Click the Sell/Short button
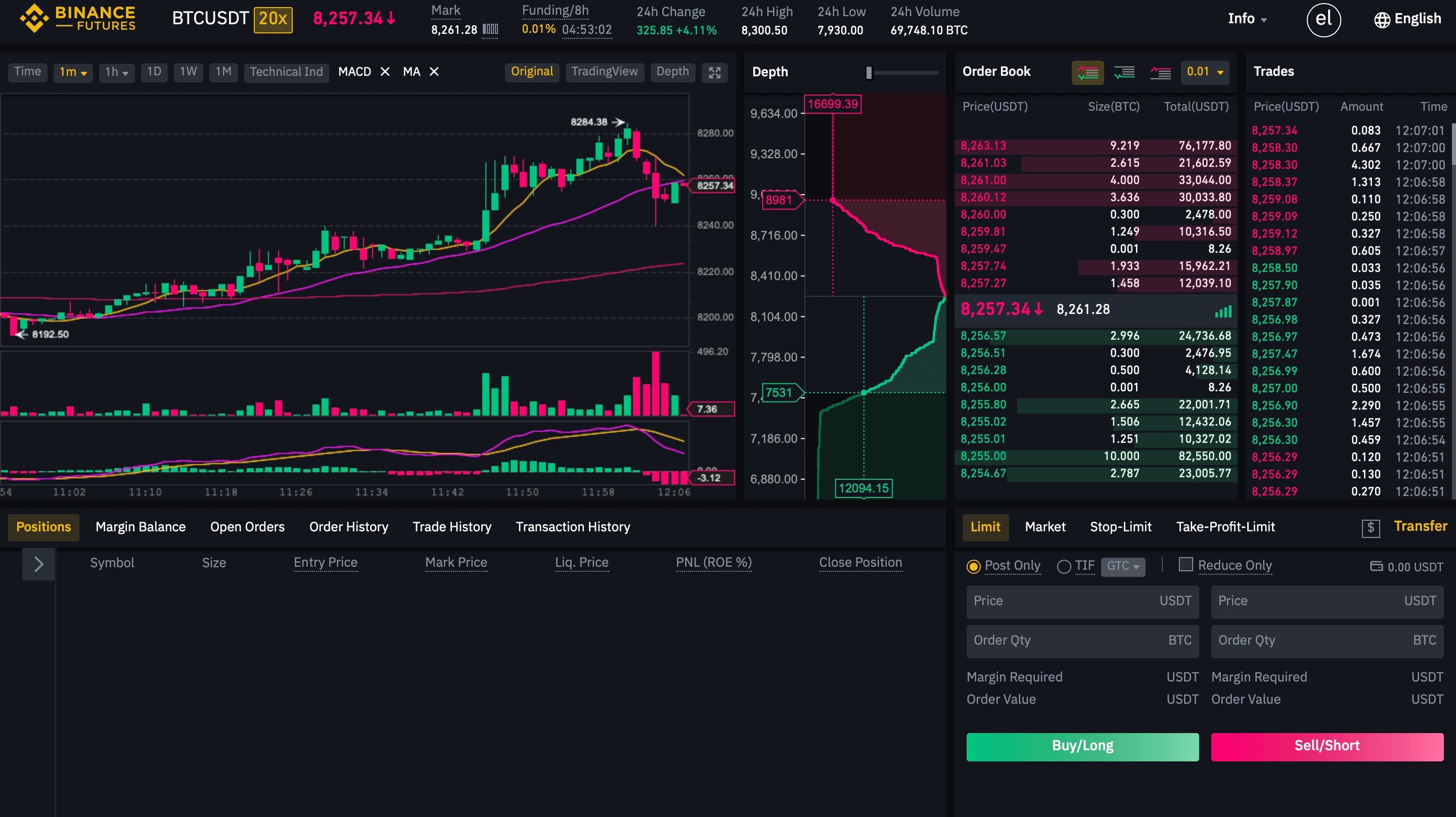Image resolution: width=1456 pixels, height=817 pixels. point(1327,747)
